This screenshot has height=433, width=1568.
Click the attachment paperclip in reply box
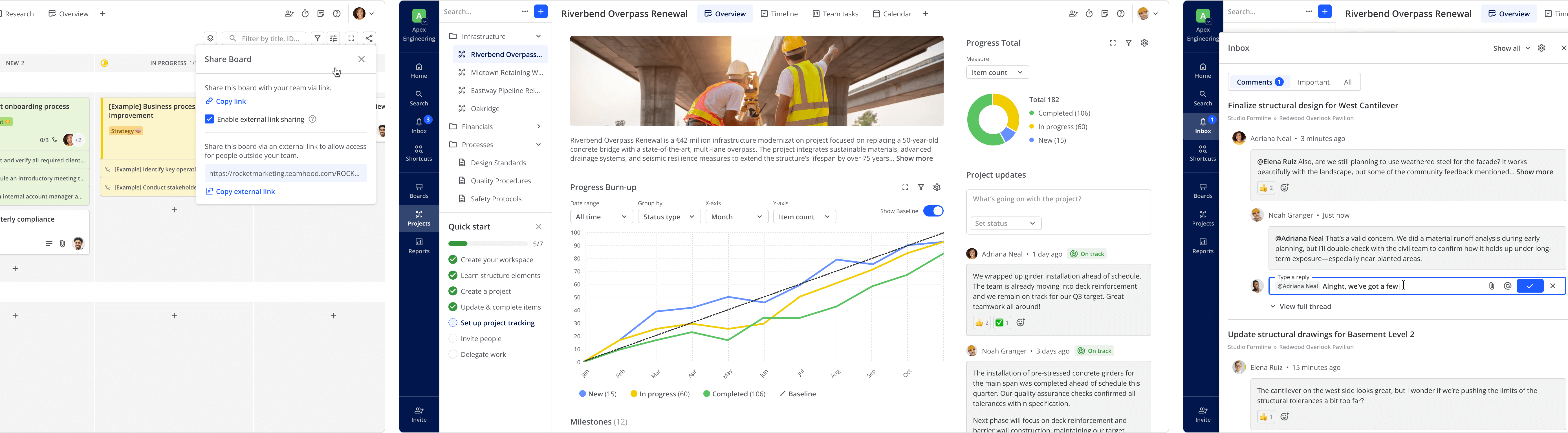[1491, 286]
